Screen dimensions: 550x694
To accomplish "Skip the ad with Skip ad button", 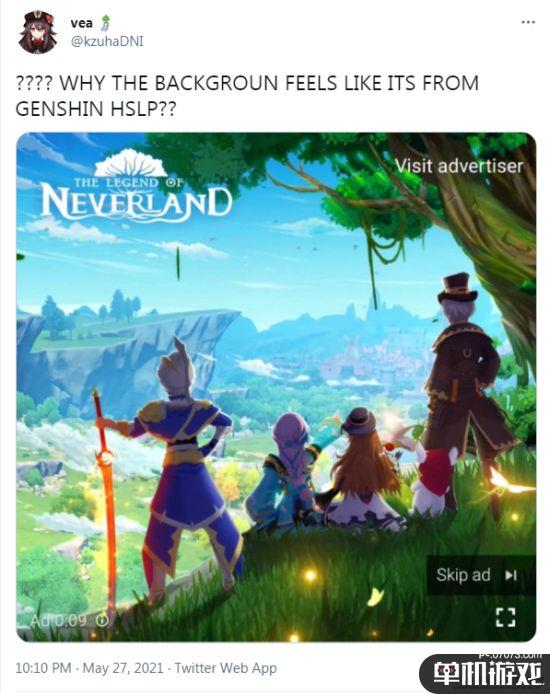I will click(x=481, y=575).
